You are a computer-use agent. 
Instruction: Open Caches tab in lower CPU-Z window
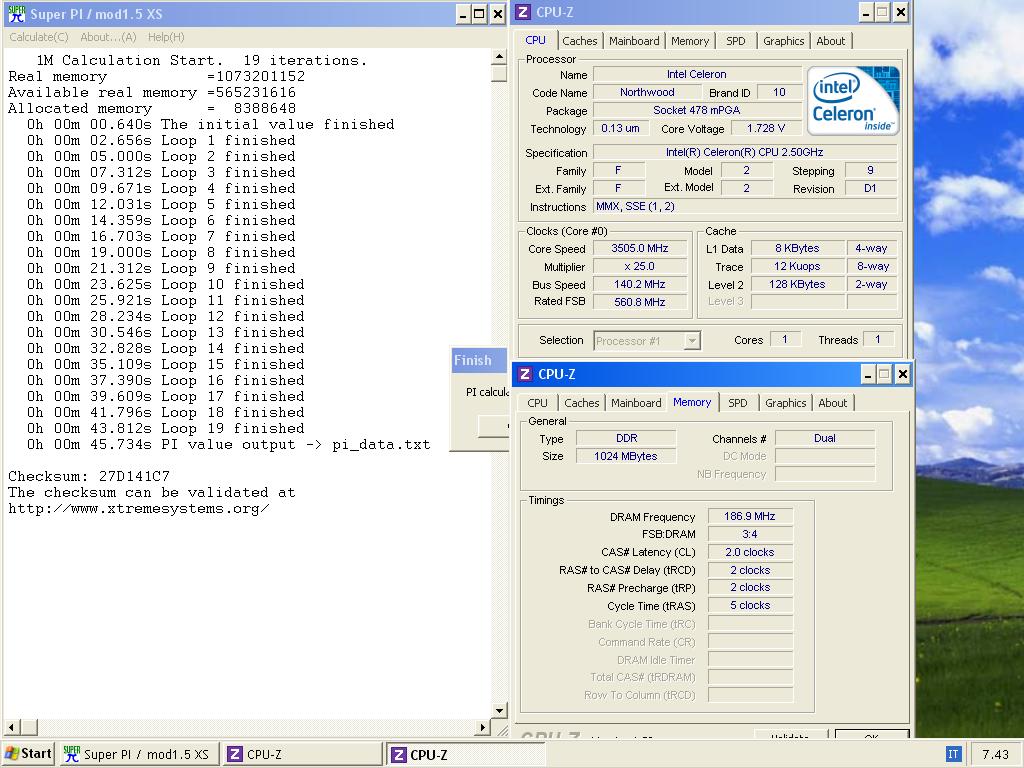(x=582, y=403)
